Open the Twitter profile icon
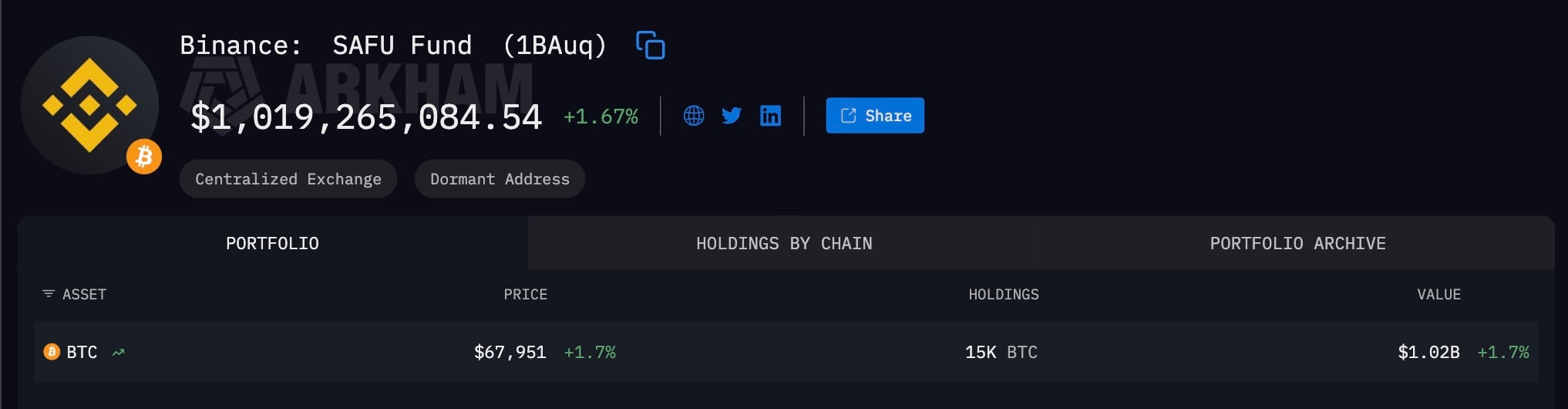This screenshot has height=409, width=1568. (x=732, y=116)
